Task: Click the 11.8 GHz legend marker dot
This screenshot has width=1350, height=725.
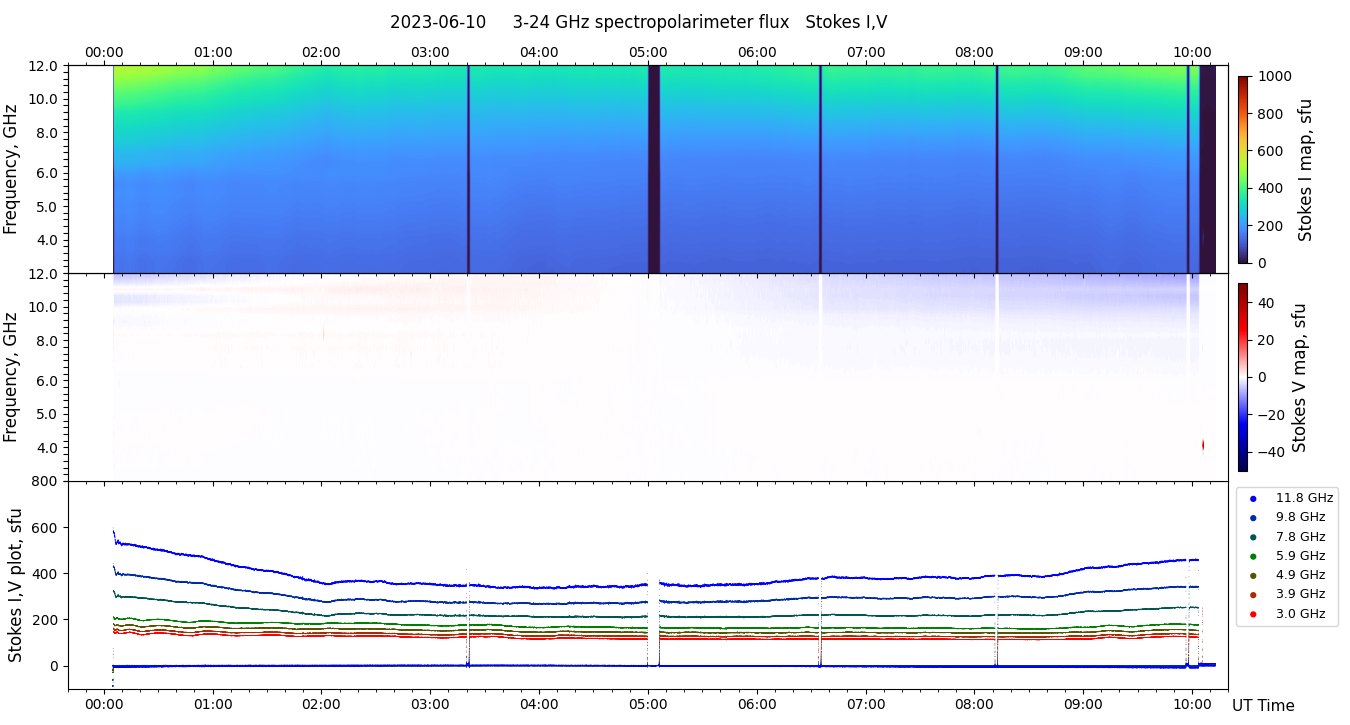Action: coord(1253,498)
